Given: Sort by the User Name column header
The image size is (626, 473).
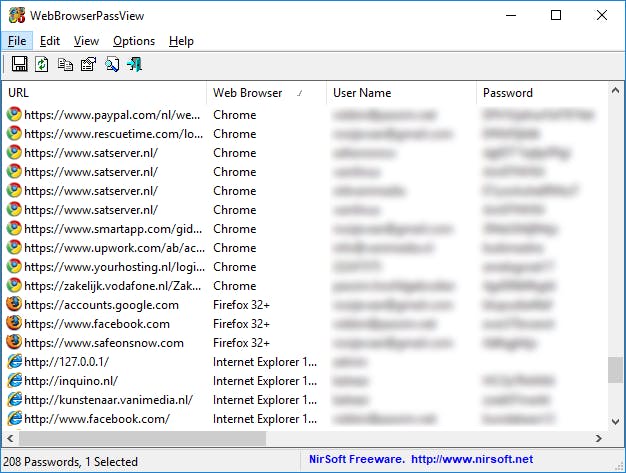Looking at the screenshot, I should click(401, 93).
